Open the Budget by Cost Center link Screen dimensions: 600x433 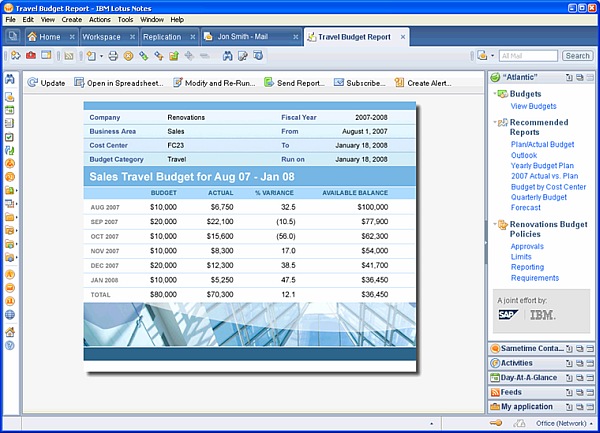pyautogui.click(x=548, y=187)
